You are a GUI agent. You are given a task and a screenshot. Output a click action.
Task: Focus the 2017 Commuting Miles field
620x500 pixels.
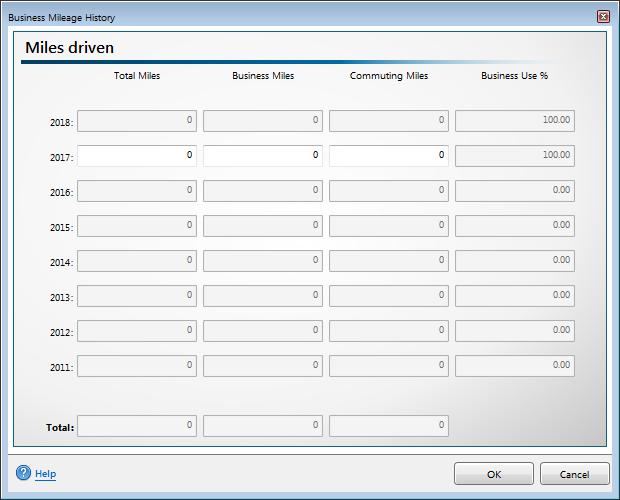click(389, 156)
